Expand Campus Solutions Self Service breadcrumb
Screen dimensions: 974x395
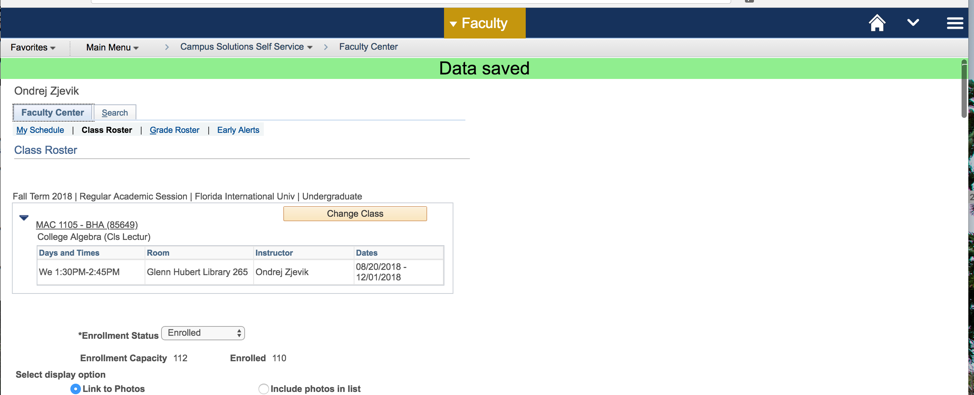coord(246,47)
